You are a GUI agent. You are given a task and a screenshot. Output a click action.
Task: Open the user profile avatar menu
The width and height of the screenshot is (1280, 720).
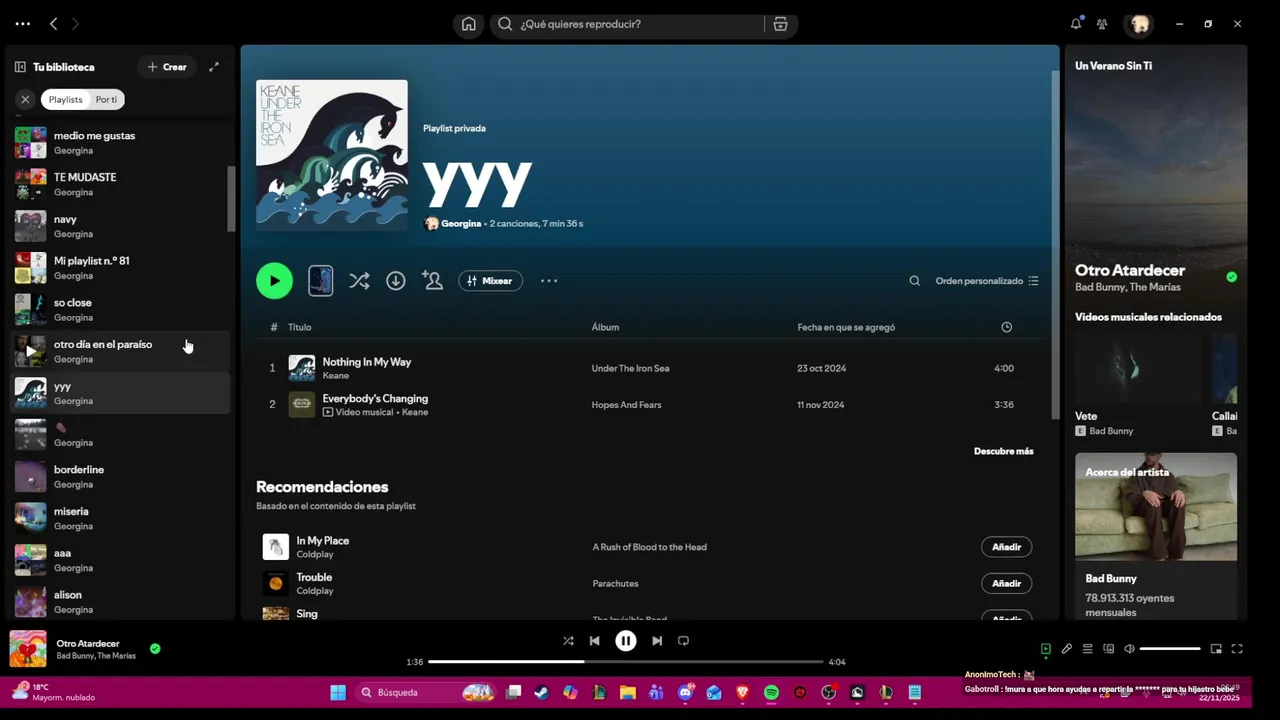point(1139,24)
